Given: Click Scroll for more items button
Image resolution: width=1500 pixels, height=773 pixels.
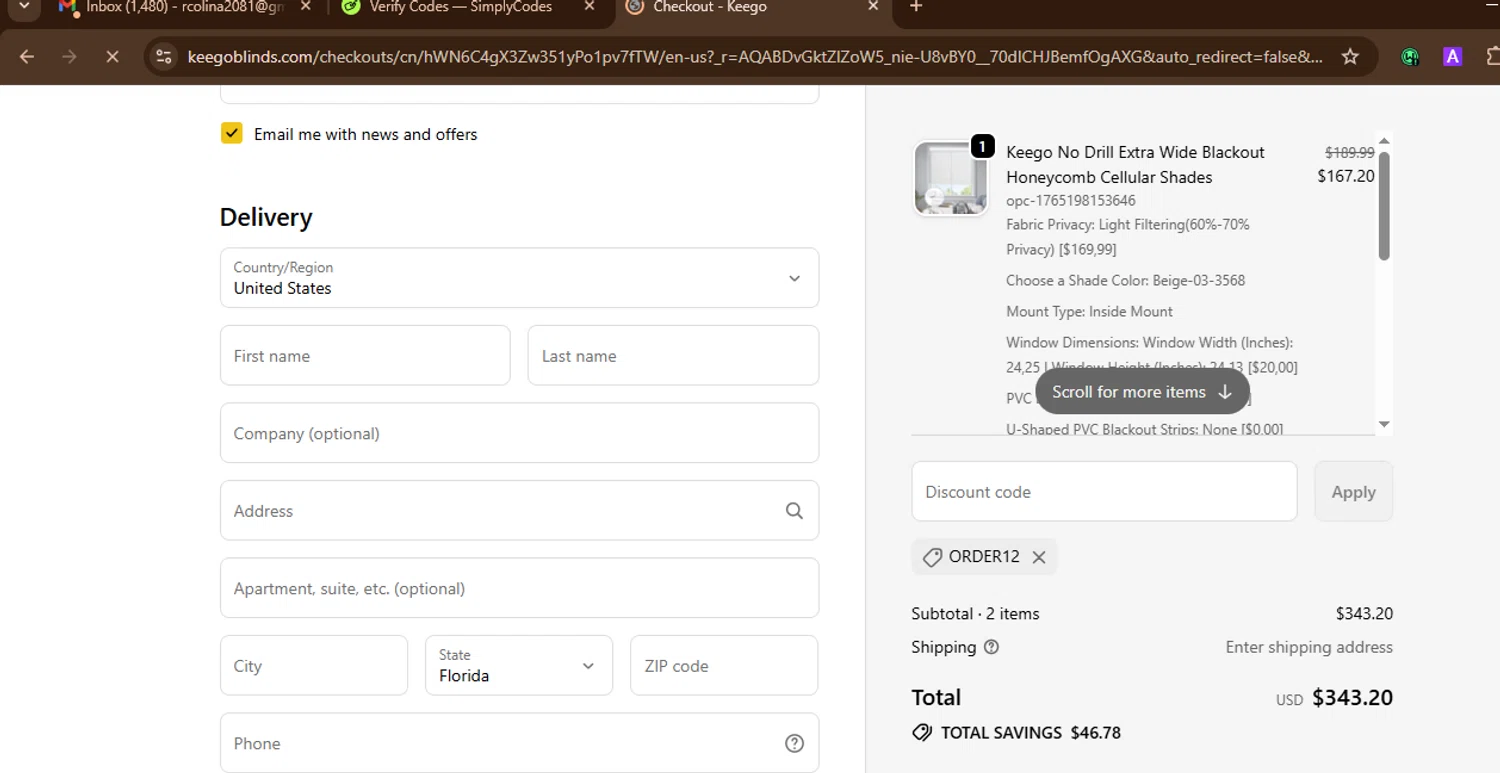Looking at the screenshot, I should (1142, 392).
